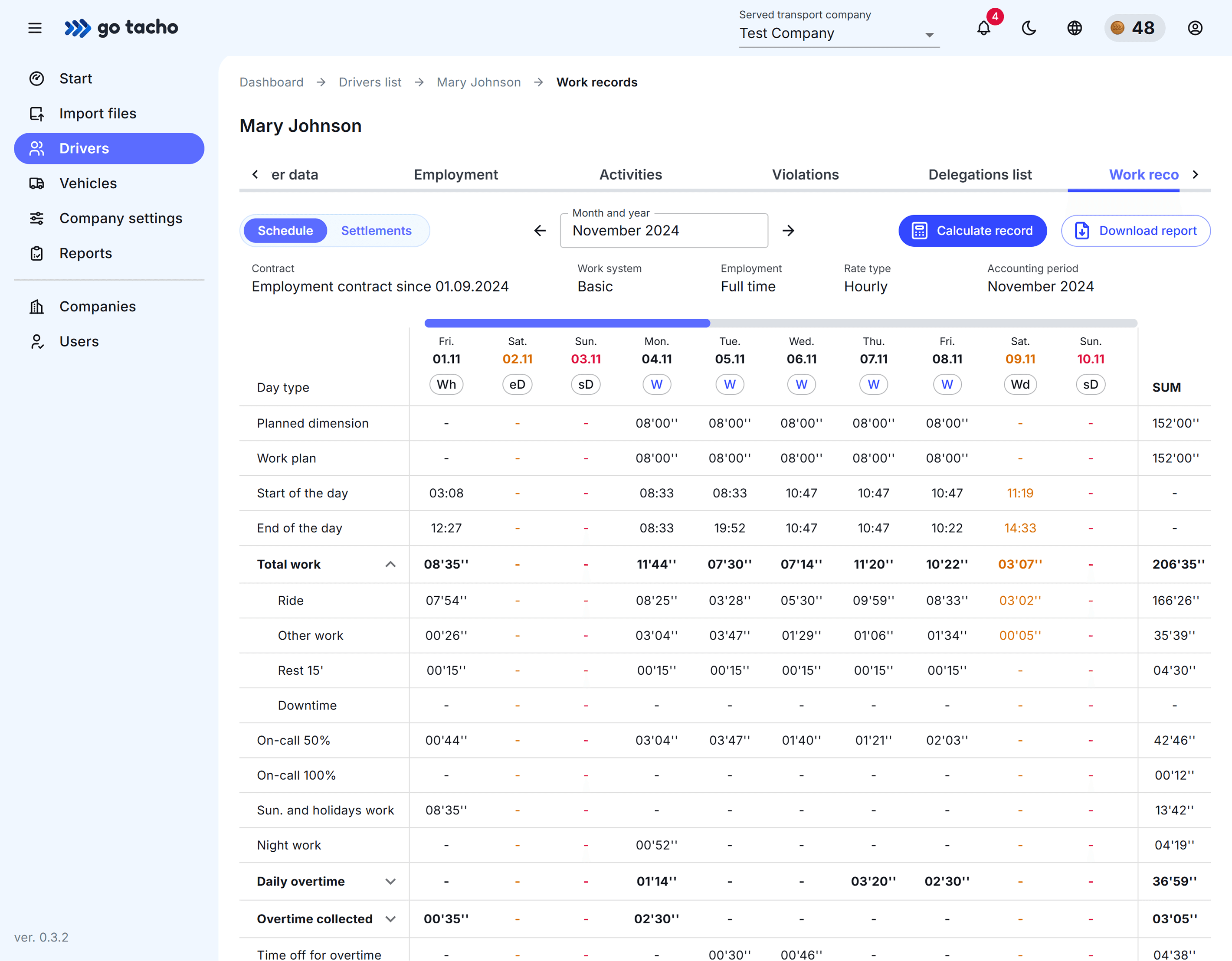Click W day type for 07.11
Image resolution: width=1232 pixels, height=961 pixels.
874,385
